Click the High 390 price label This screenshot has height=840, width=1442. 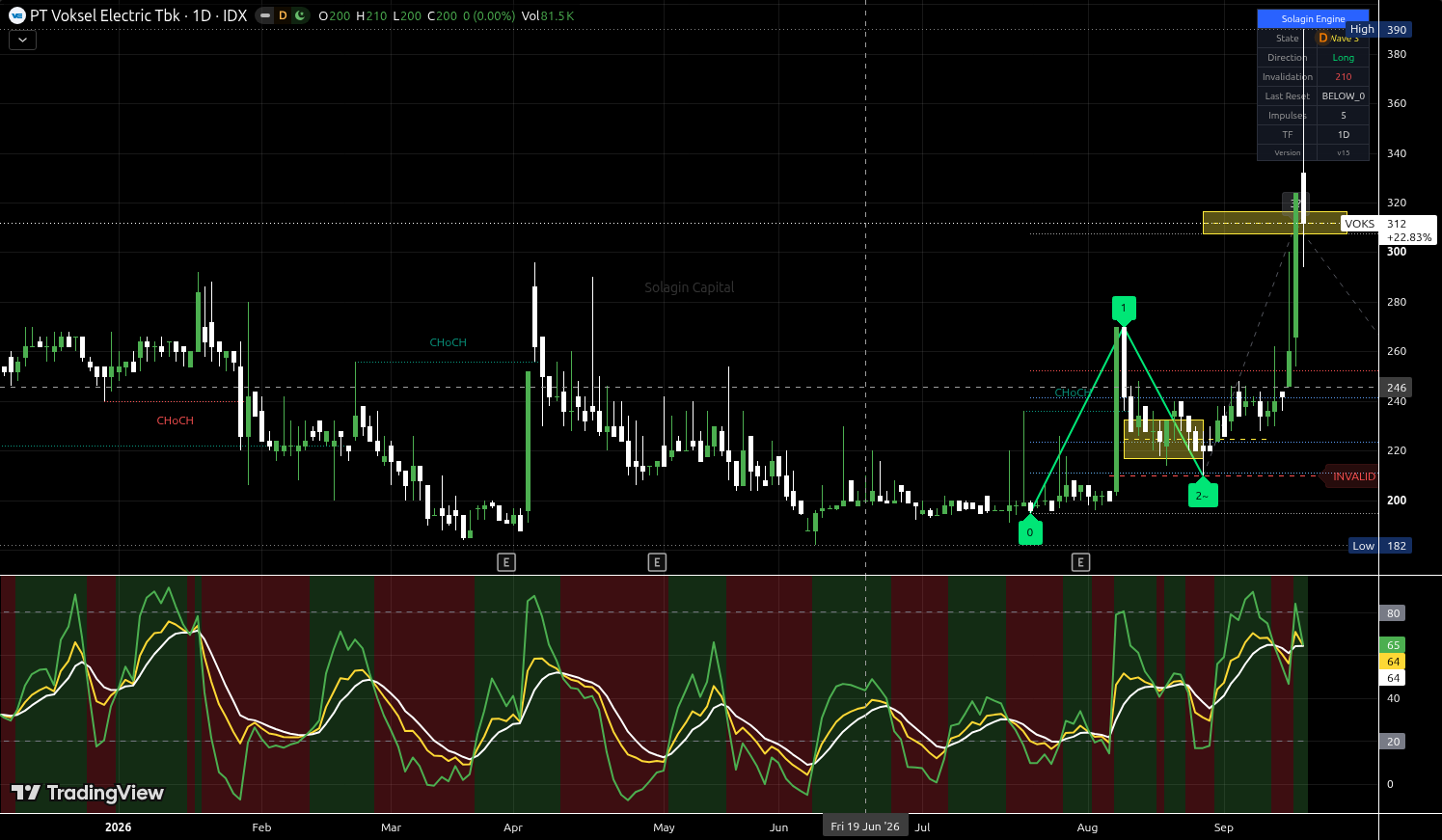(1379, 30)
